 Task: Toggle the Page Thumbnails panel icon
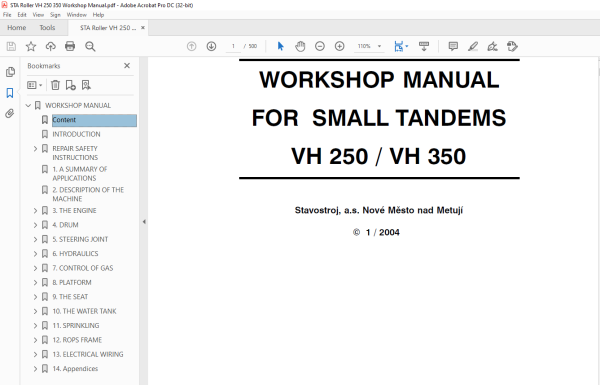(10, 72)
